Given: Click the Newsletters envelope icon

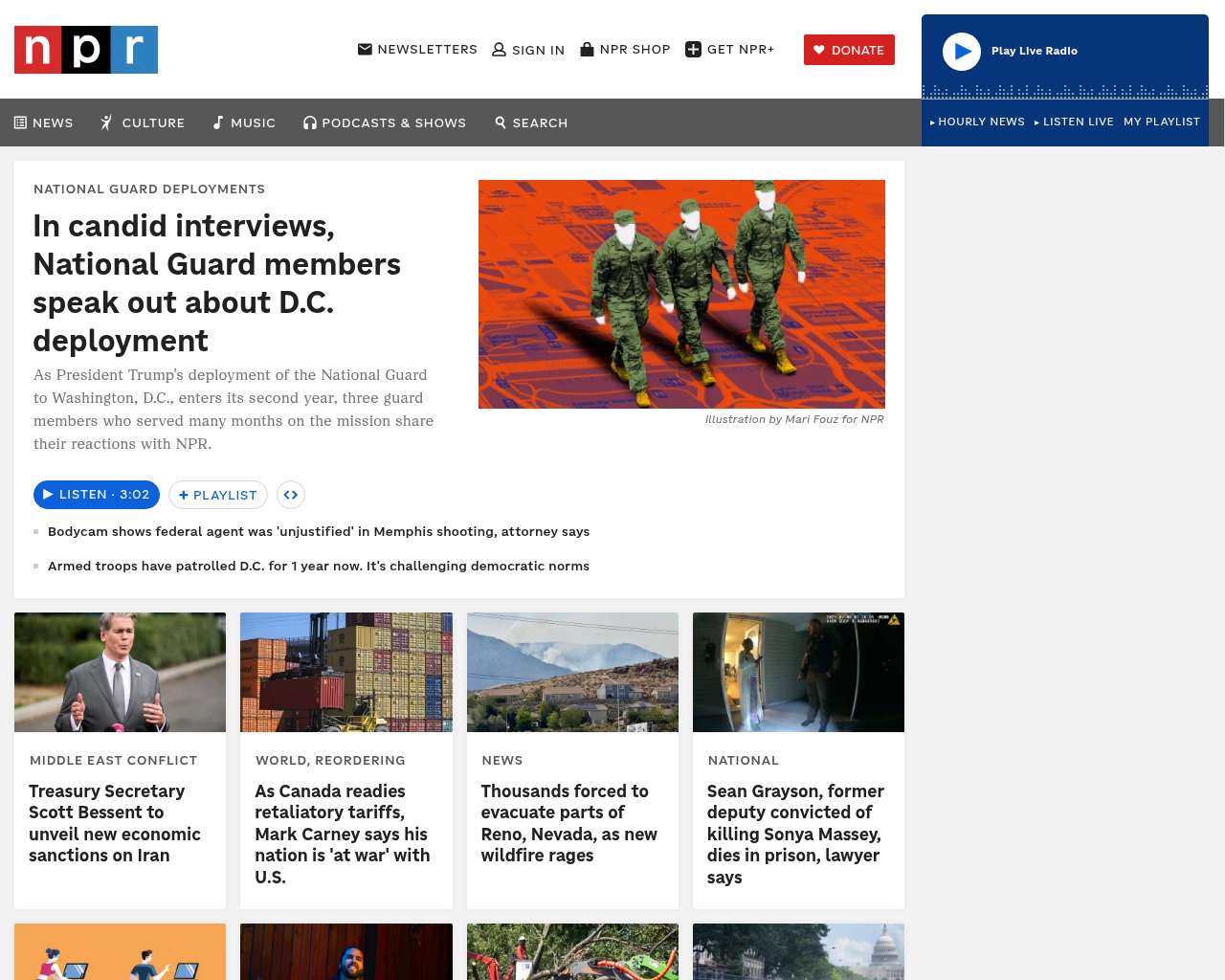Looking at the screenshot, I should [x=365, y=49].
